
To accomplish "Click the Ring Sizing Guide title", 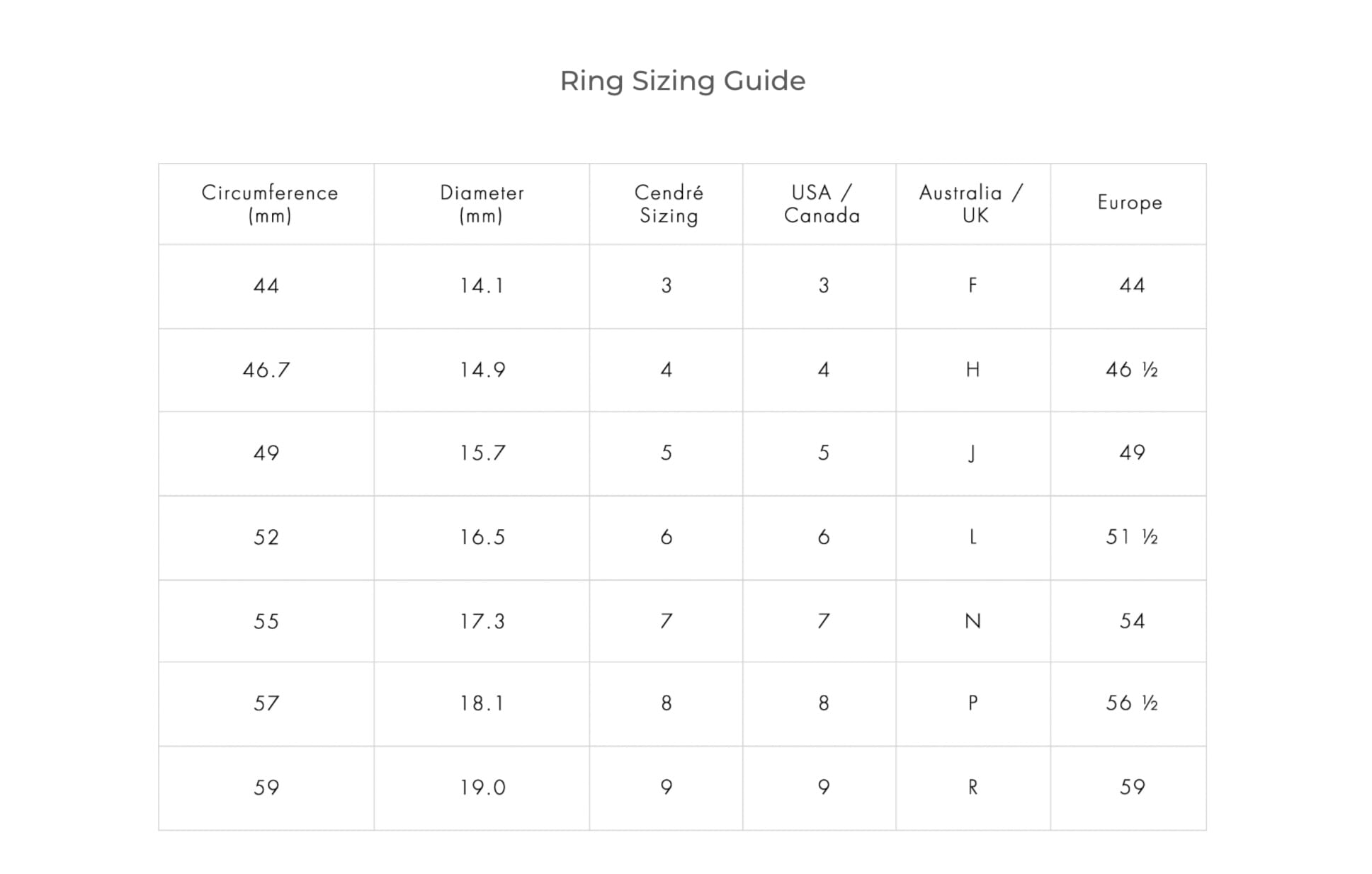I will [x=682, y=81].
